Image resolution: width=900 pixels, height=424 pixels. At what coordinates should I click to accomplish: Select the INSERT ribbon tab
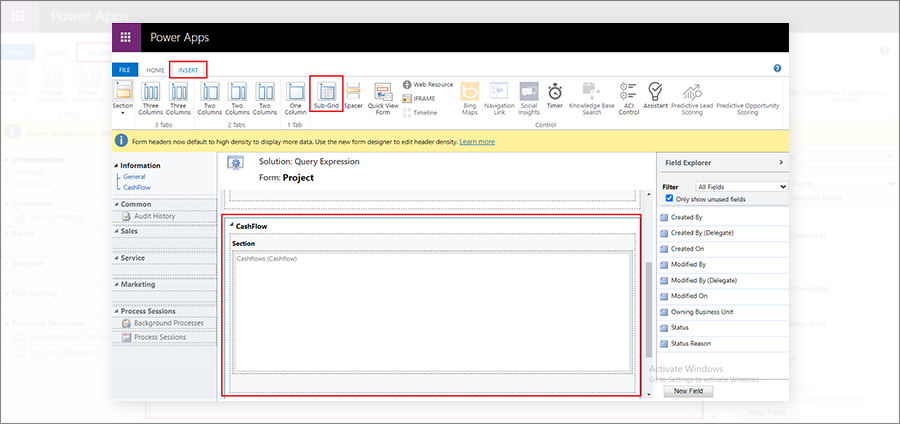click(188, 70)
